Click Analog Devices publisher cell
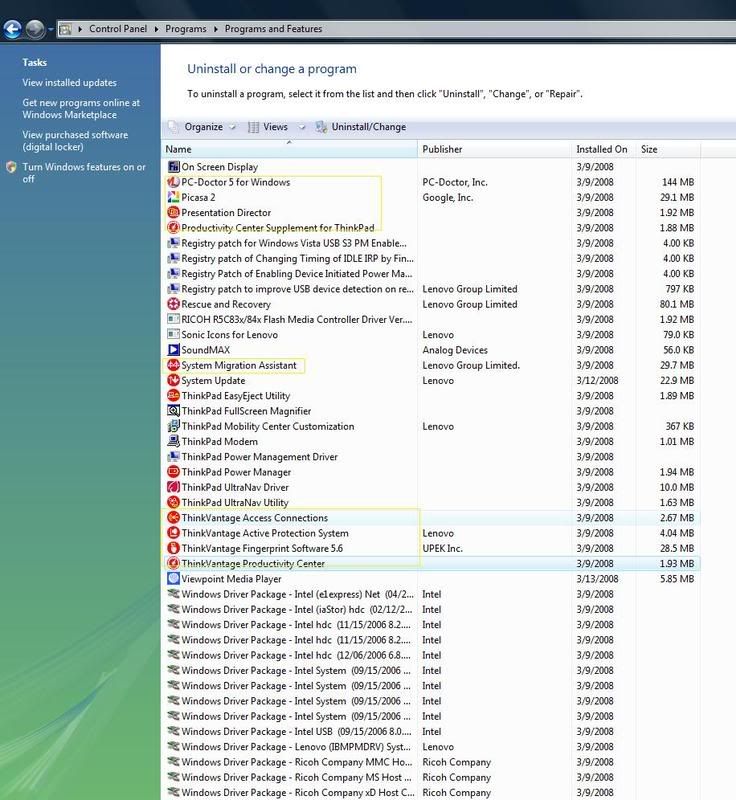736x800 pixels. [455, 350]
